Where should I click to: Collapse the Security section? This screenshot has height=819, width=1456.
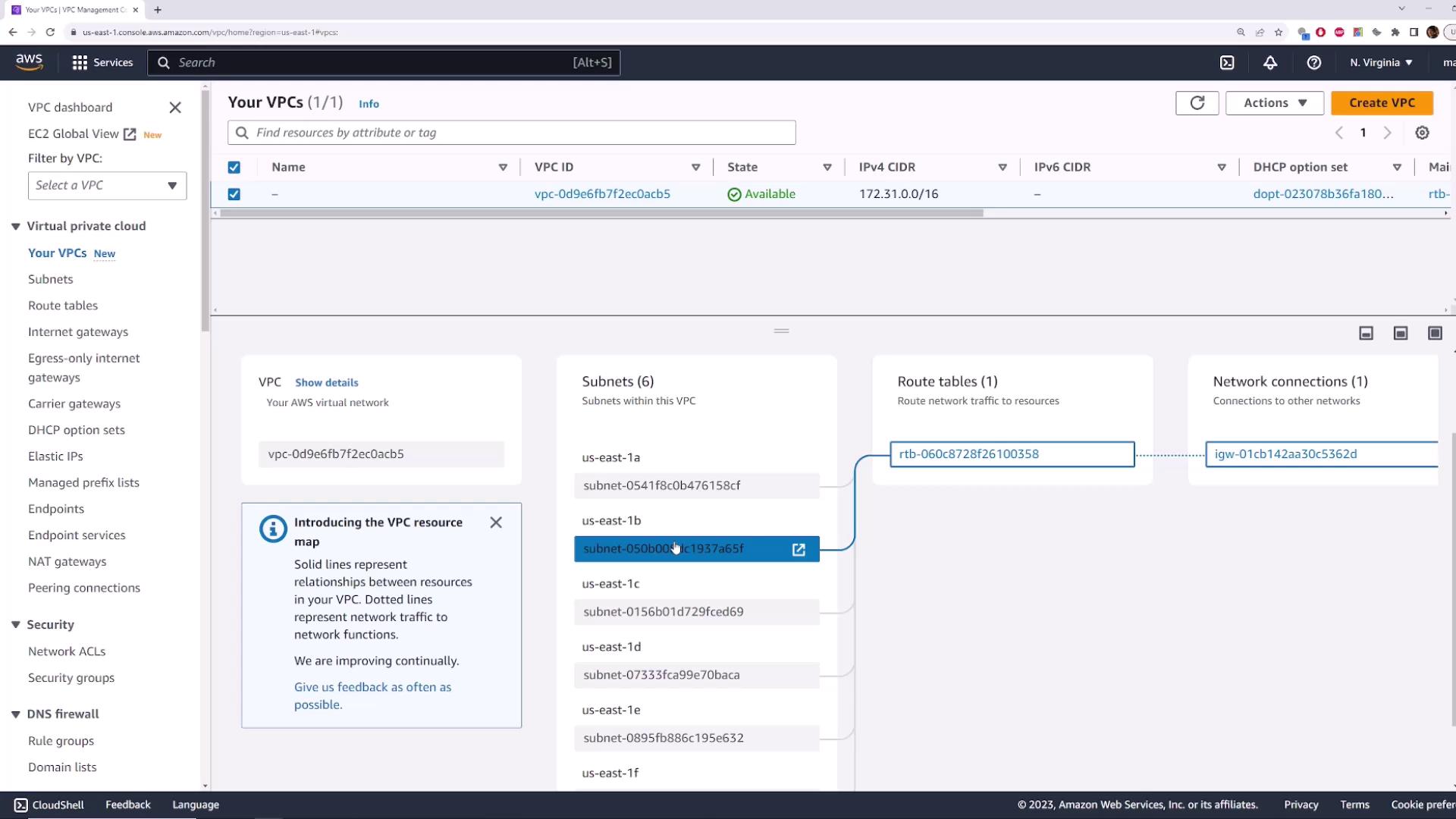pyautogui.click(x=15, y=625)
